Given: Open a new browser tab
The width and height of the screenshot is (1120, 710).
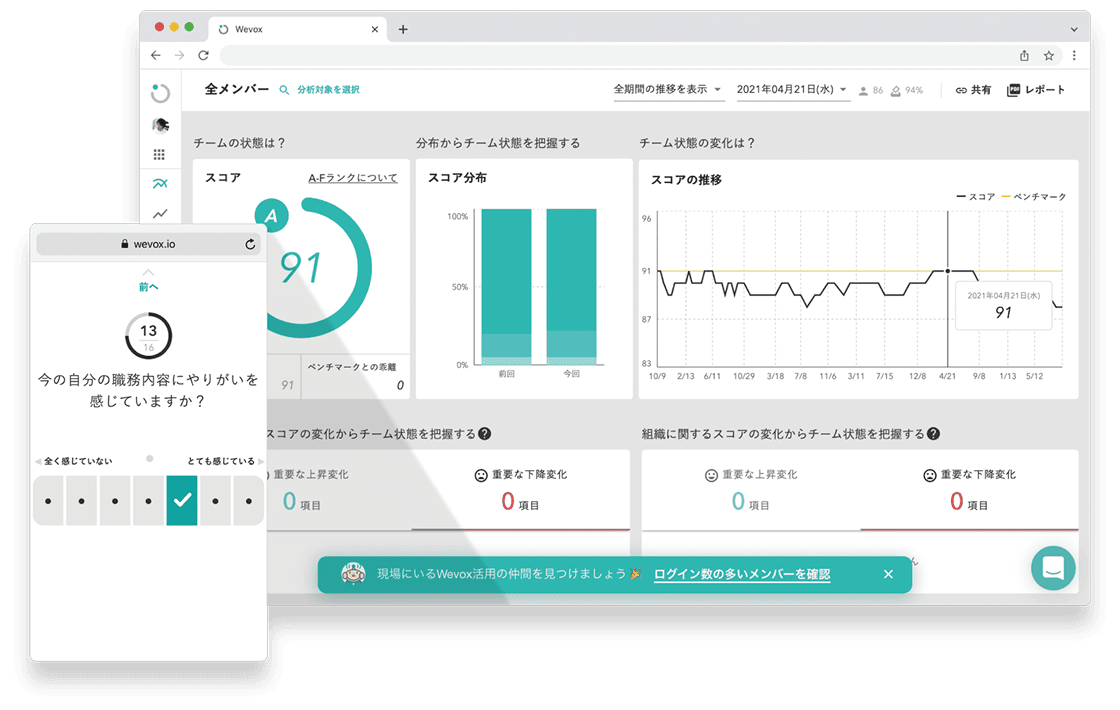Looking at the screenshot, I should (403, 29).
